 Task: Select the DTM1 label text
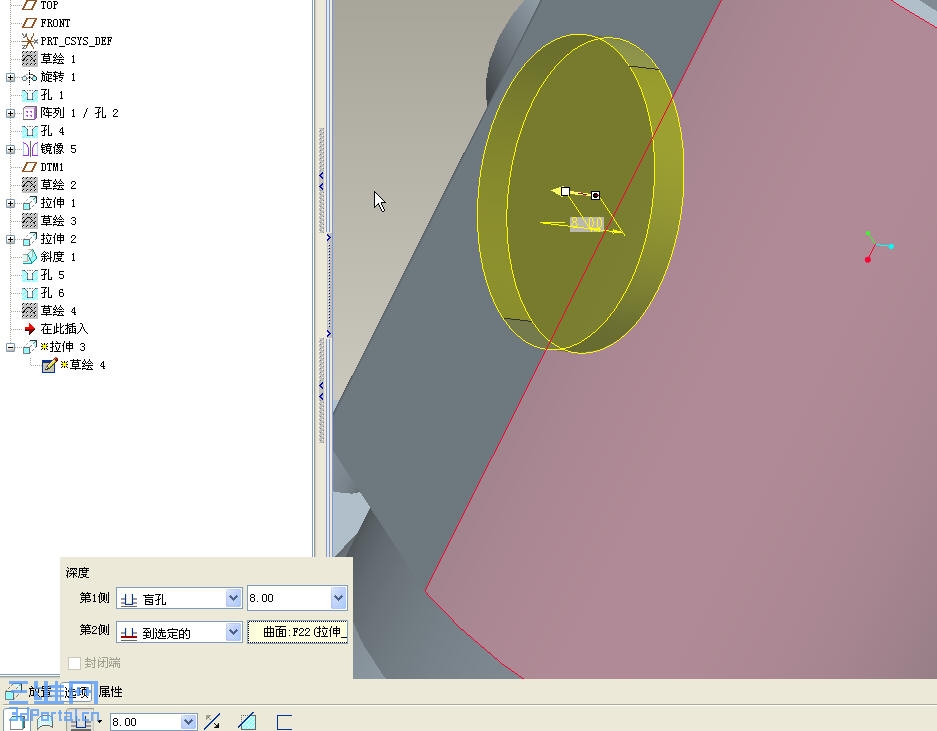pyautogui.click(x=52, y=167)
